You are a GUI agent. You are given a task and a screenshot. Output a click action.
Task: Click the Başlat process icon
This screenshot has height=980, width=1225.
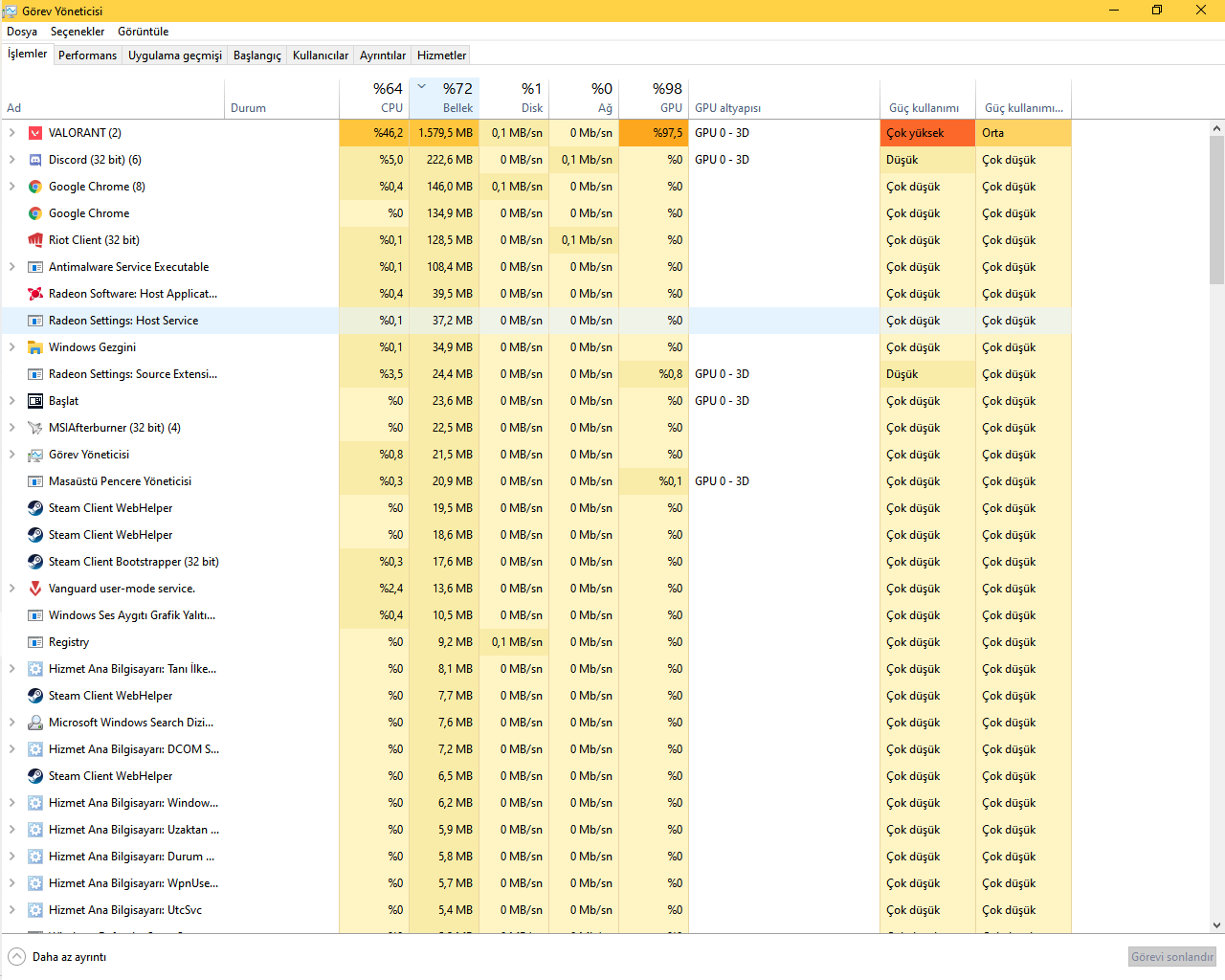tap(35, 401)
